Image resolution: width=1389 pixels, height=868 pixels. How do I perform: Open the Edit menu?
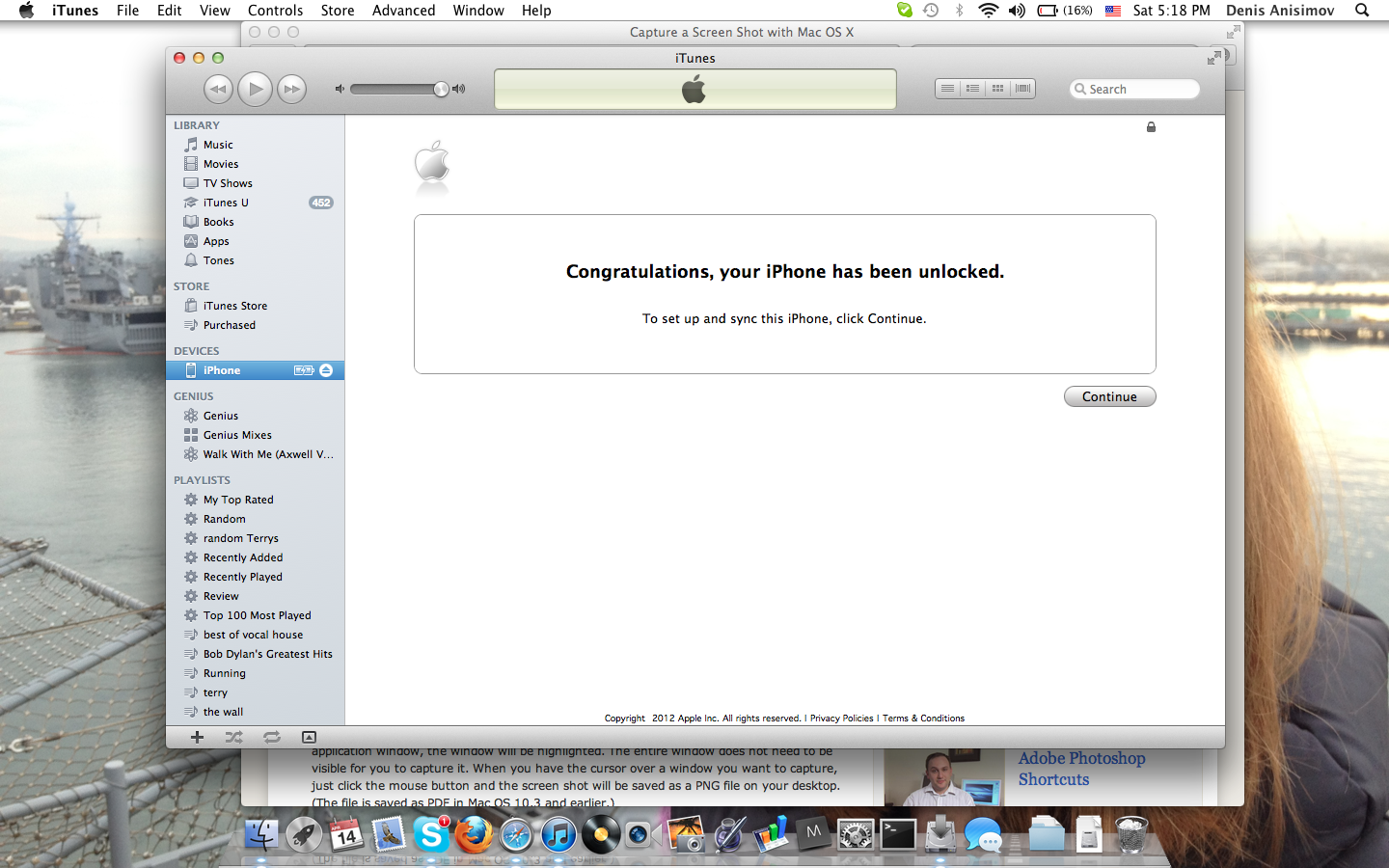pos(170,11)
